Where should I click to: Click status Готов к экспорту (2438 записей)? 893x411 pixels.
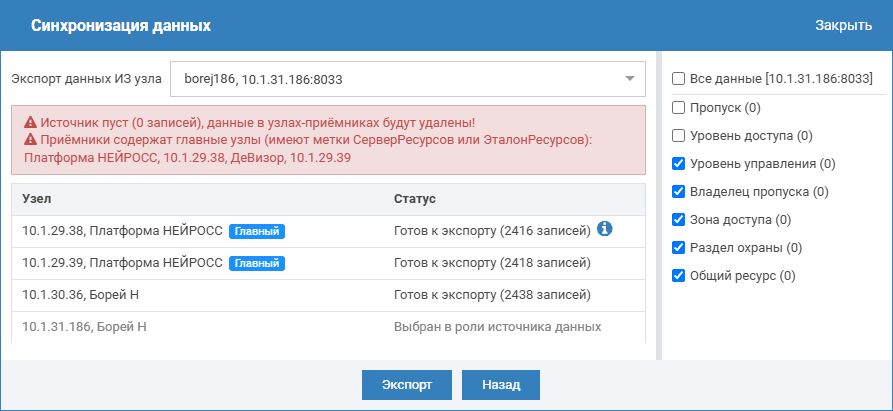[492, 295]
